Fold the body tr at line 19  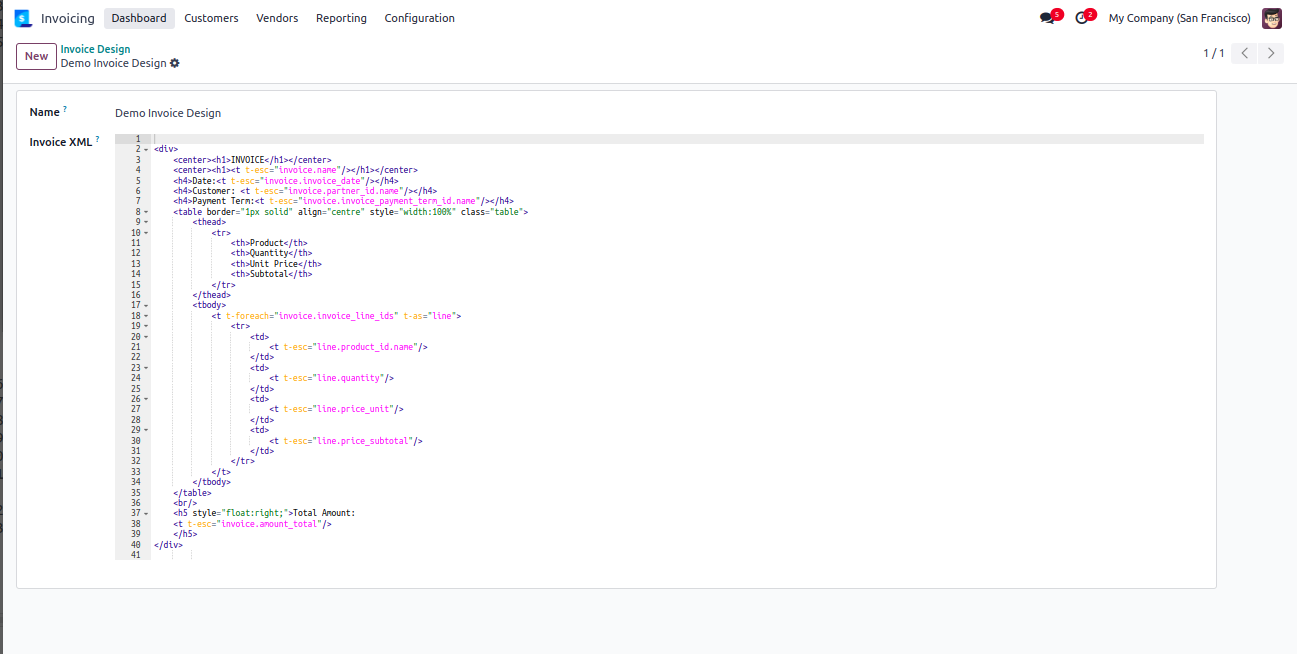(x=146, y=326)
